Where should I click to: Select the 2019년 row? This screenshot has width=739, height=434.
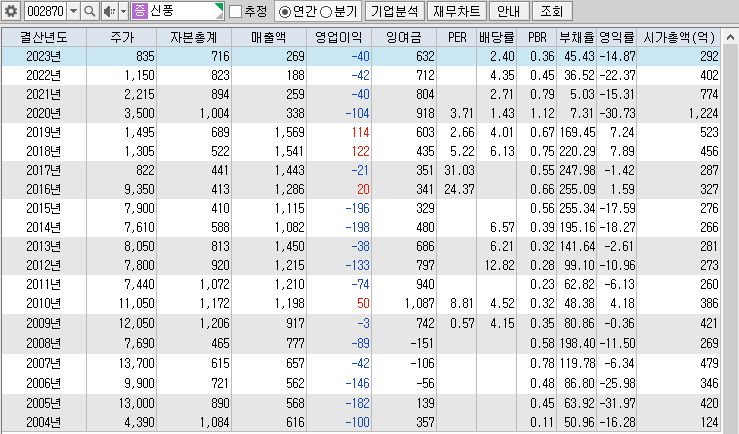pos(361,132)
